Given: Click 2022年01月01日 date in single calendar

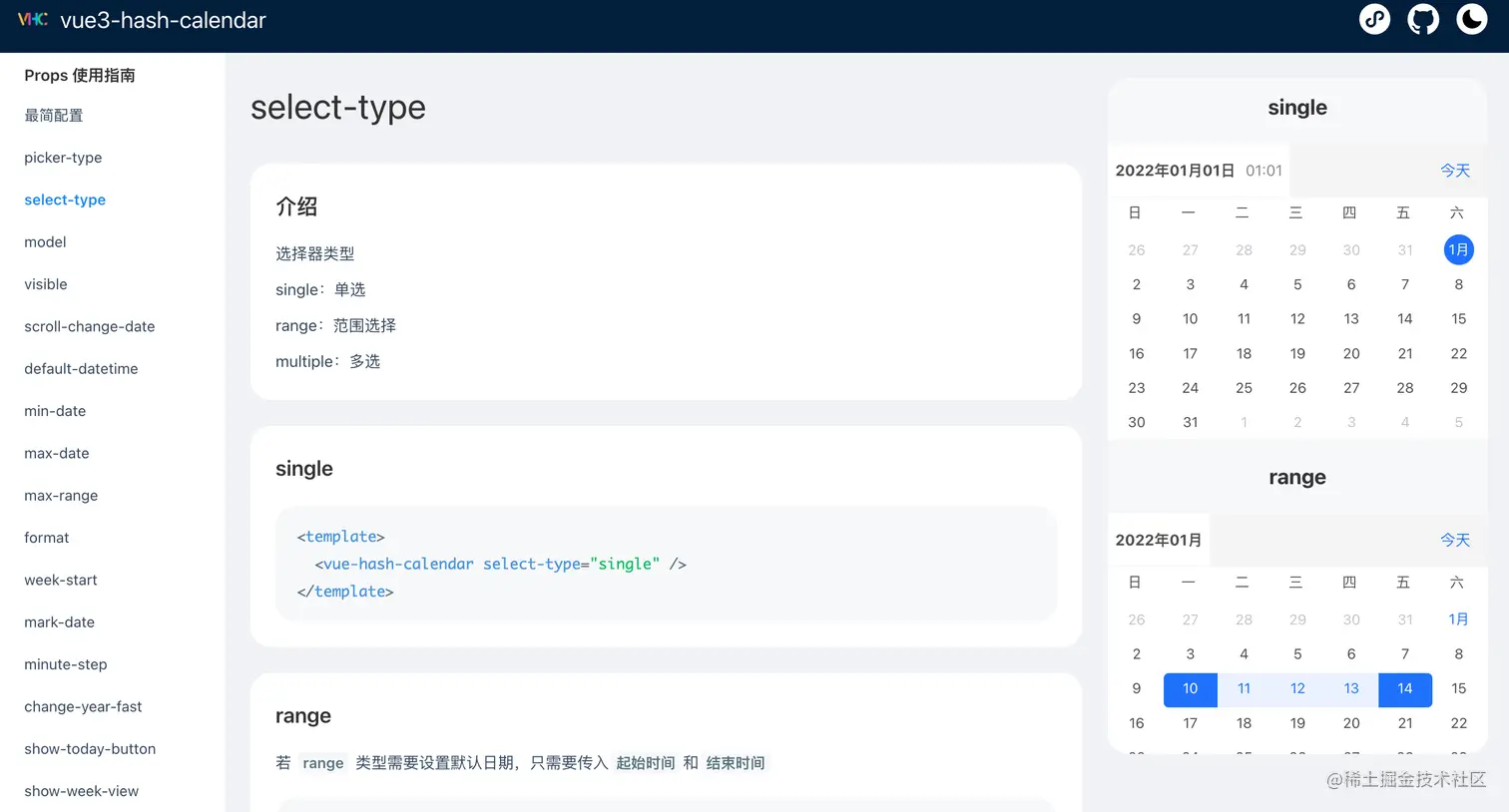Looking at the screenshot, I should (x=1175, y=171).
